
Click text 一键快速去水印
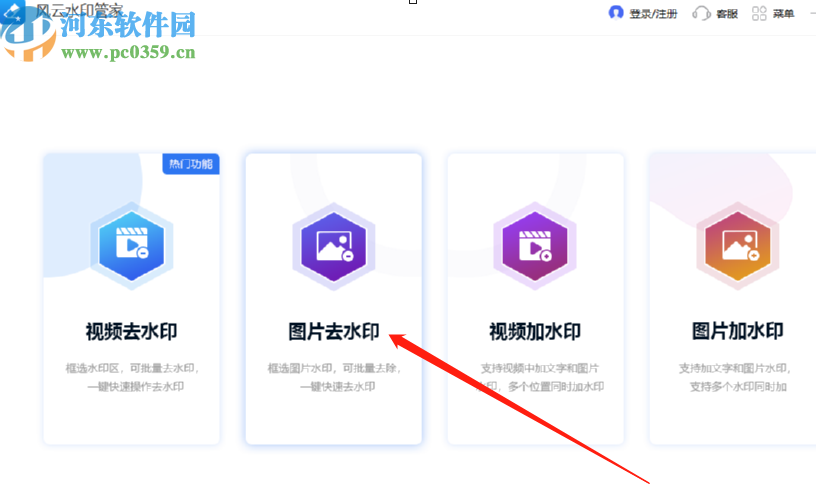337,386
